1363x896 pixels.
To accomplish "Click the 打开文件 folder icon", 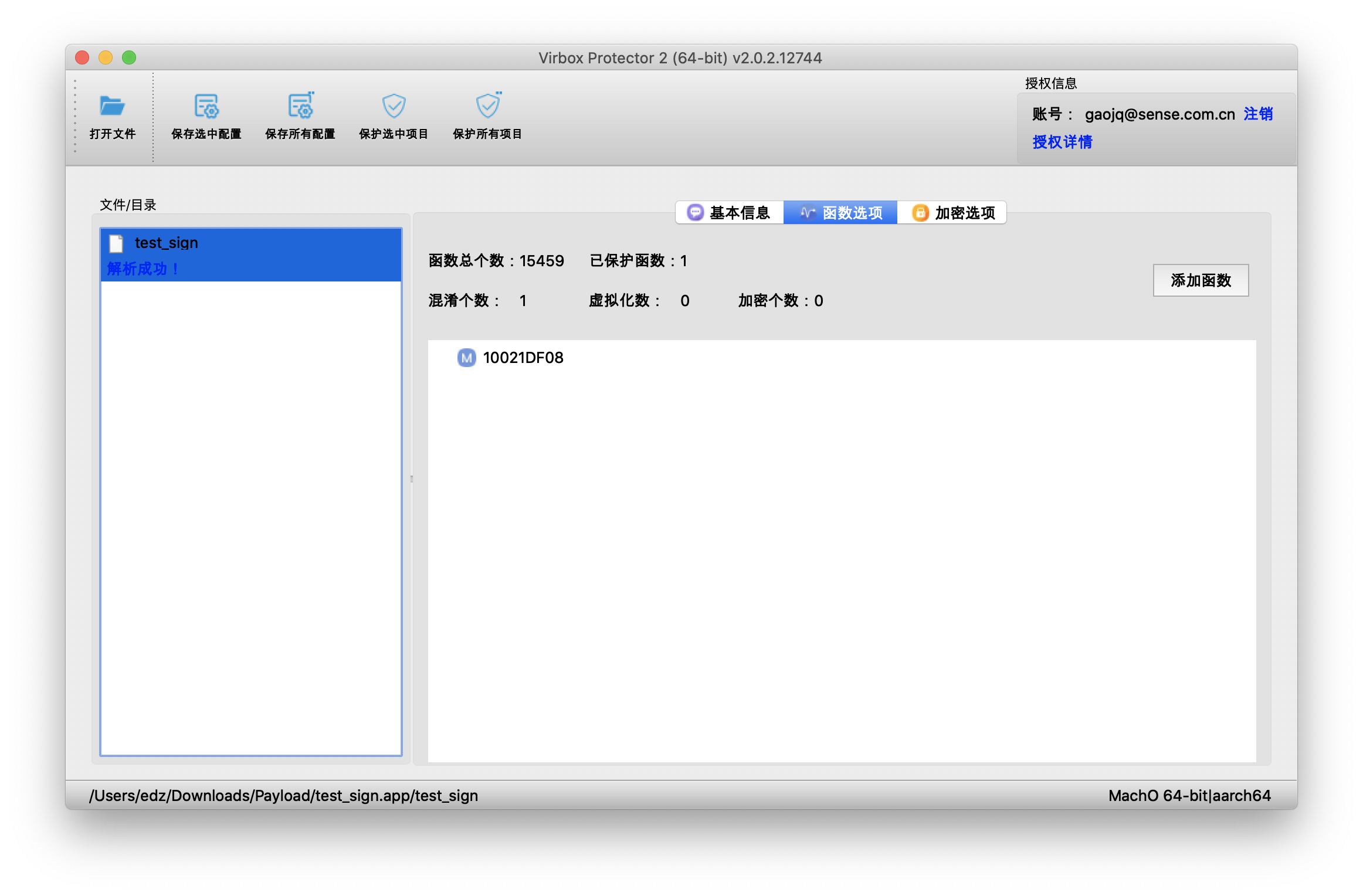I will click(x=113, y=107).
